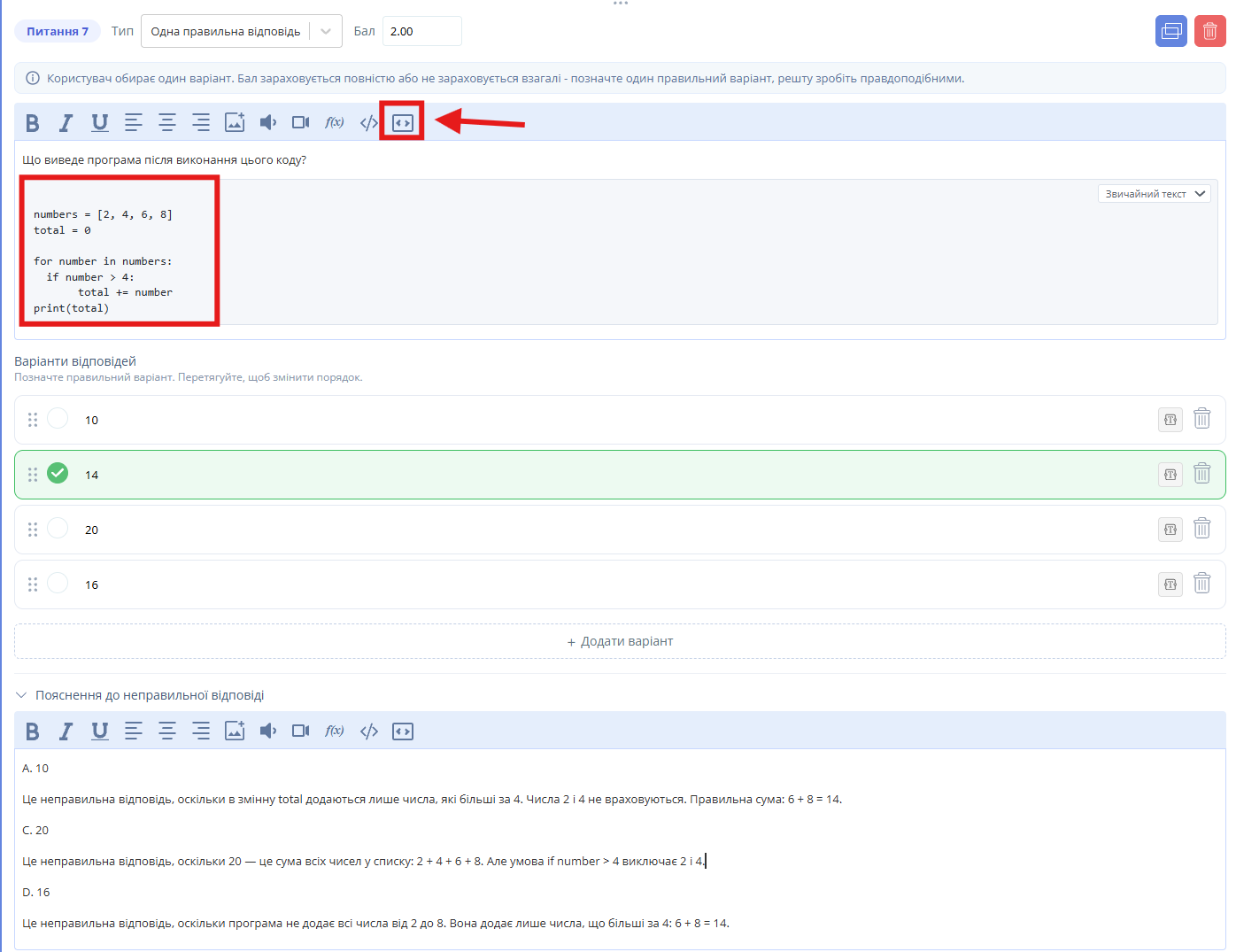Delete answer option 14
The image size is (1236, 952).
click(x=1201, y=474)
